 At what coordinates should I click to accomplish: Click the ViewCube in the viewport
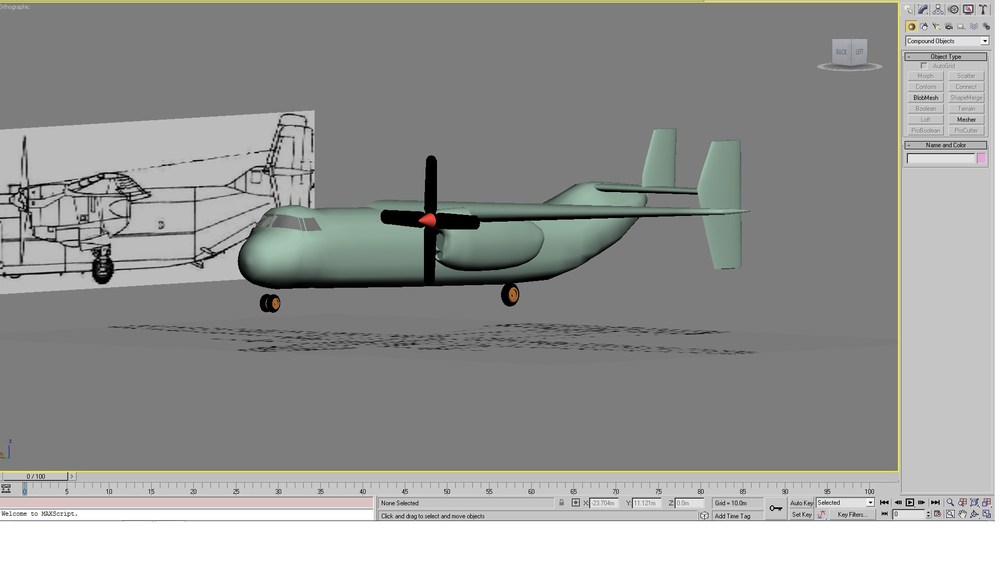click(x=849, y=52)
